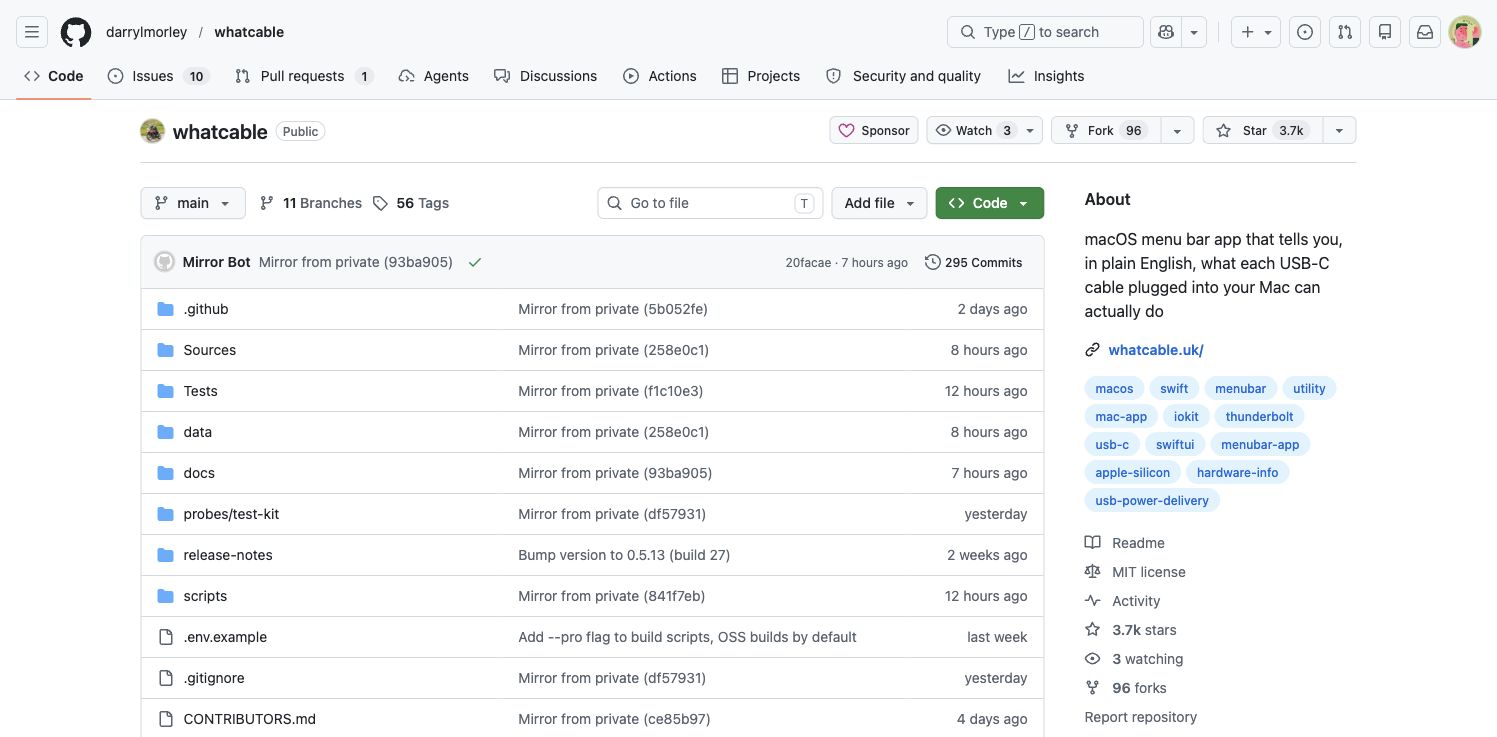Go to GitHub homepage via Octocat logo

pyautogui.click(x=76, y=32)
